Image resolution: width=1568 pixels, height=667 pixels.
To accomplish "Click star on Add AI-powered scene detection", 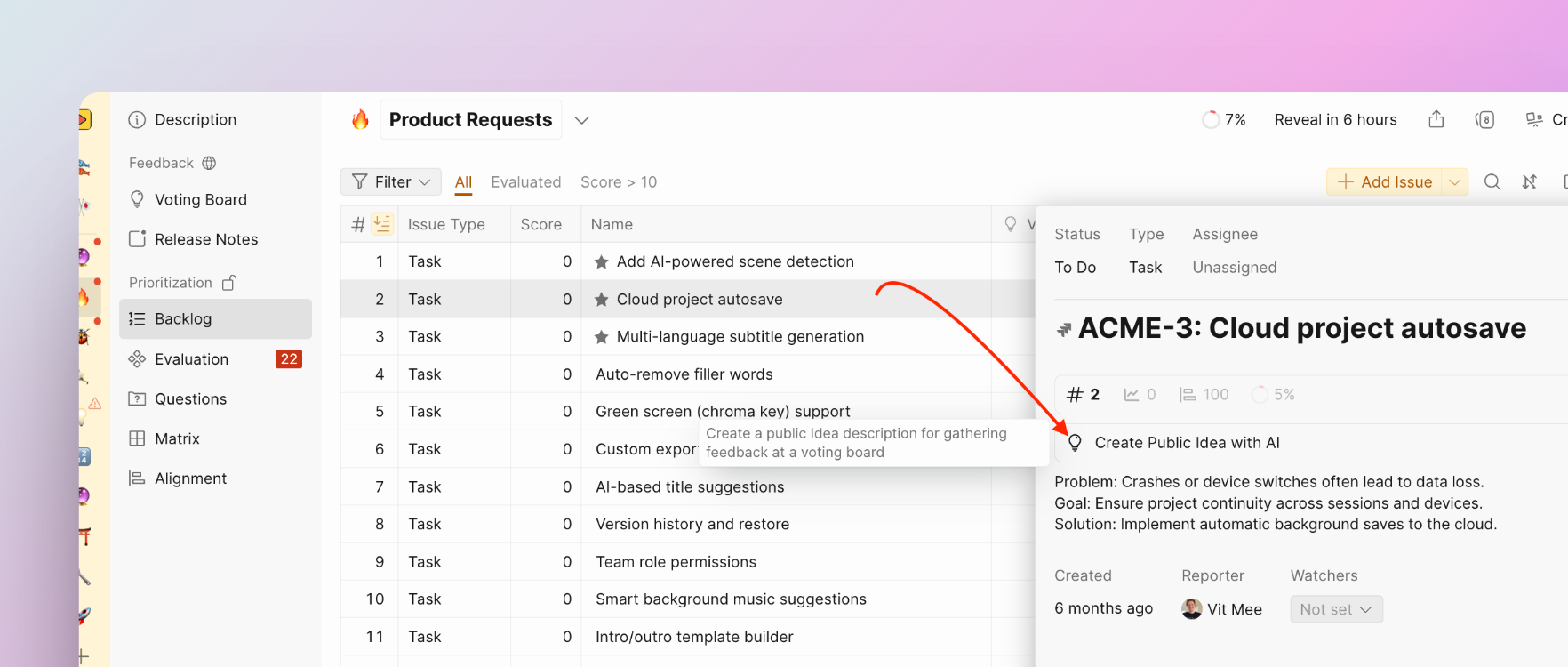I will pos(602,261).
